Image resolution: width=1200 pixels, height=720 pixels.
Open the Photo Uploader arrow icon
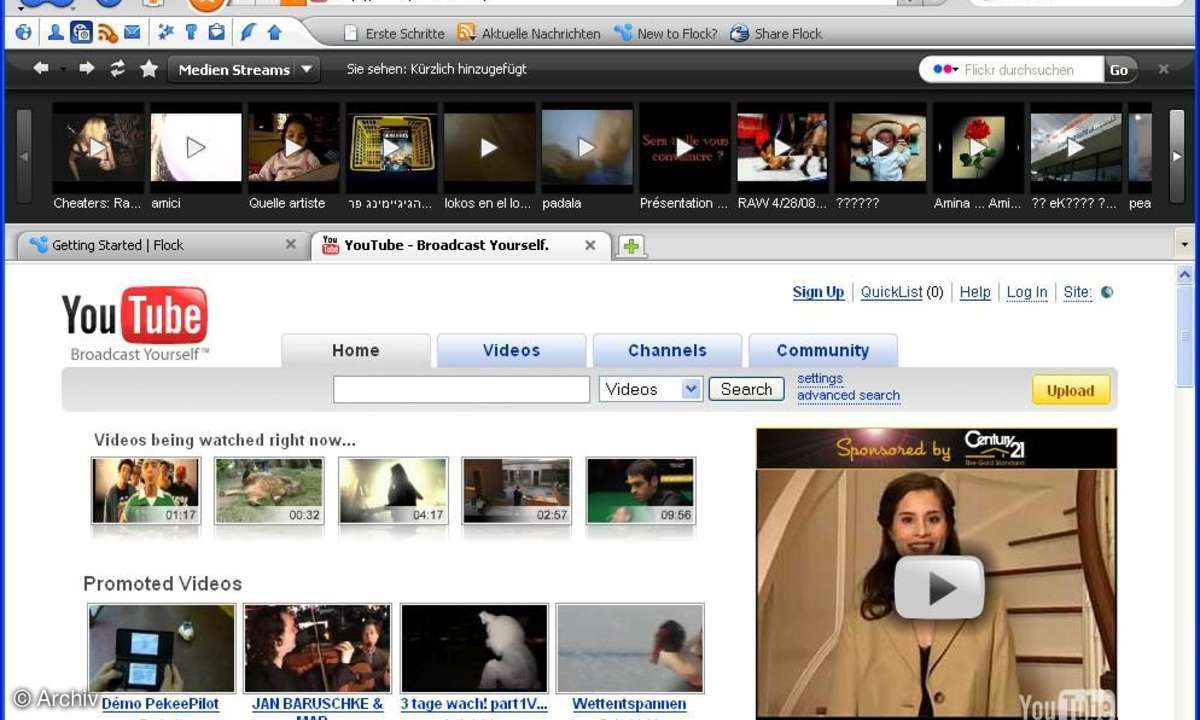274,33
